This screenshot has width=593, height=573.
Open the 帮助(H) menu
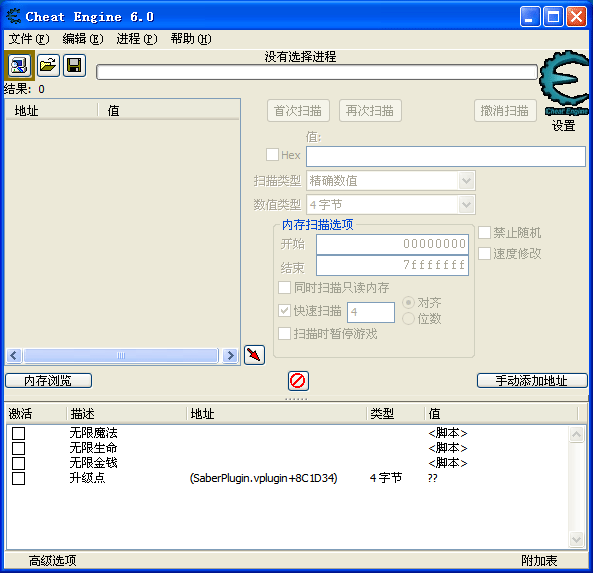191,39
